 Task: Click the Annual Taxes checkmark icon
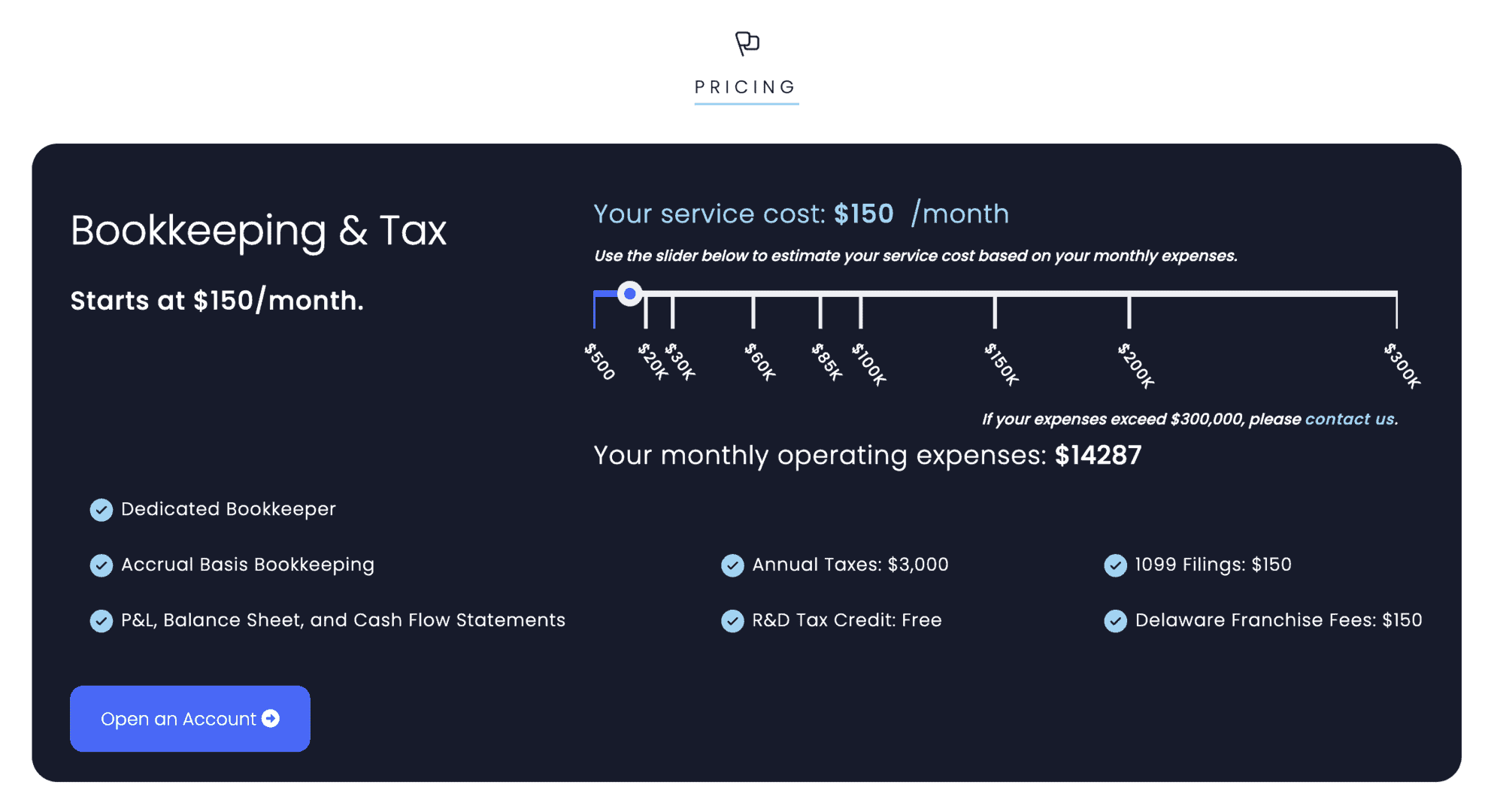pos(732,565)
